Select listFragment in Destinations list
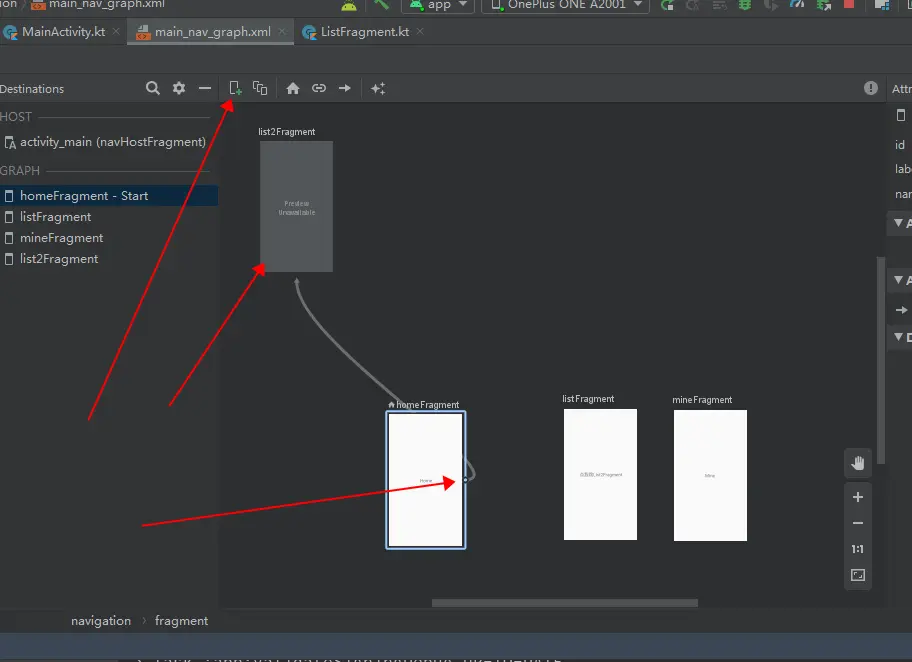The width and height of the screenshot is (912, 662). tap(55, 217)
